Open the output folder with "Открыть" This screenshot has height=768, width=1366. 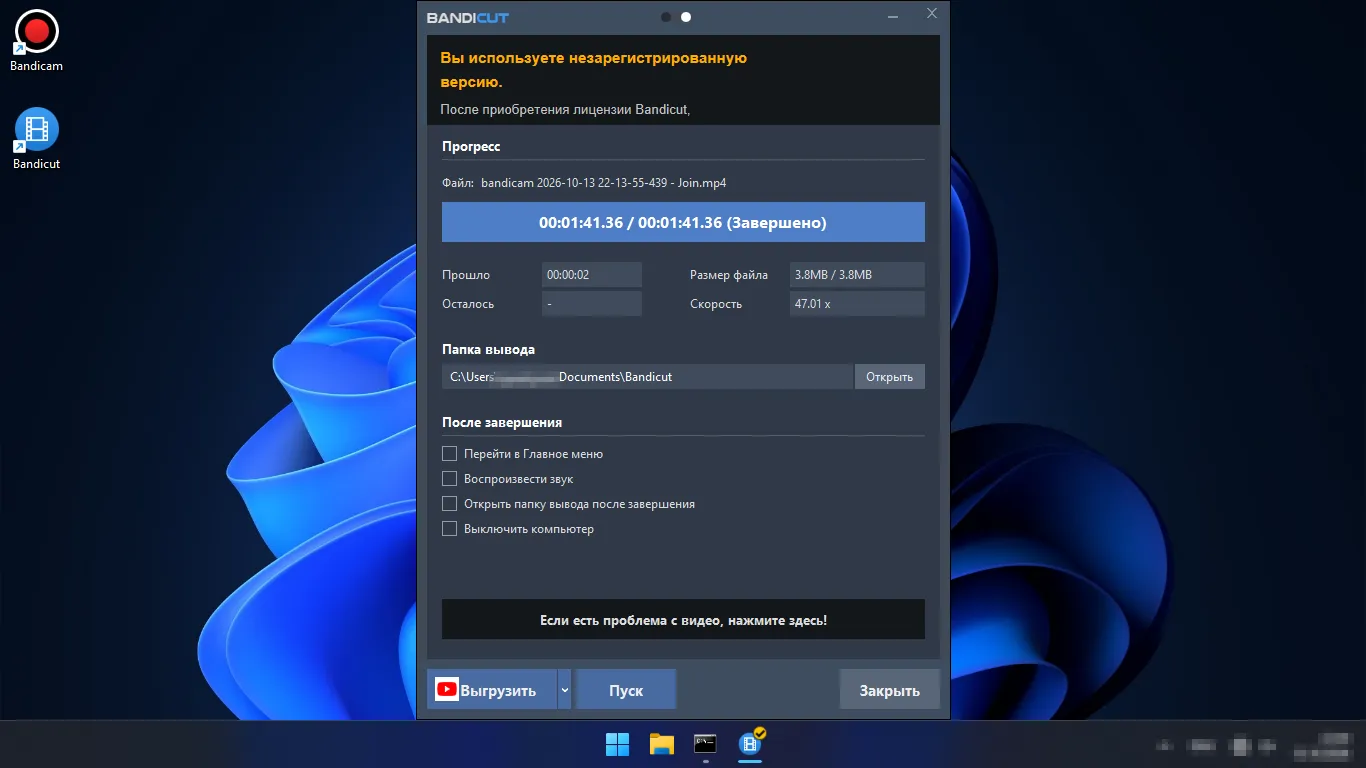pyautogui.click(x=890, y=376)
